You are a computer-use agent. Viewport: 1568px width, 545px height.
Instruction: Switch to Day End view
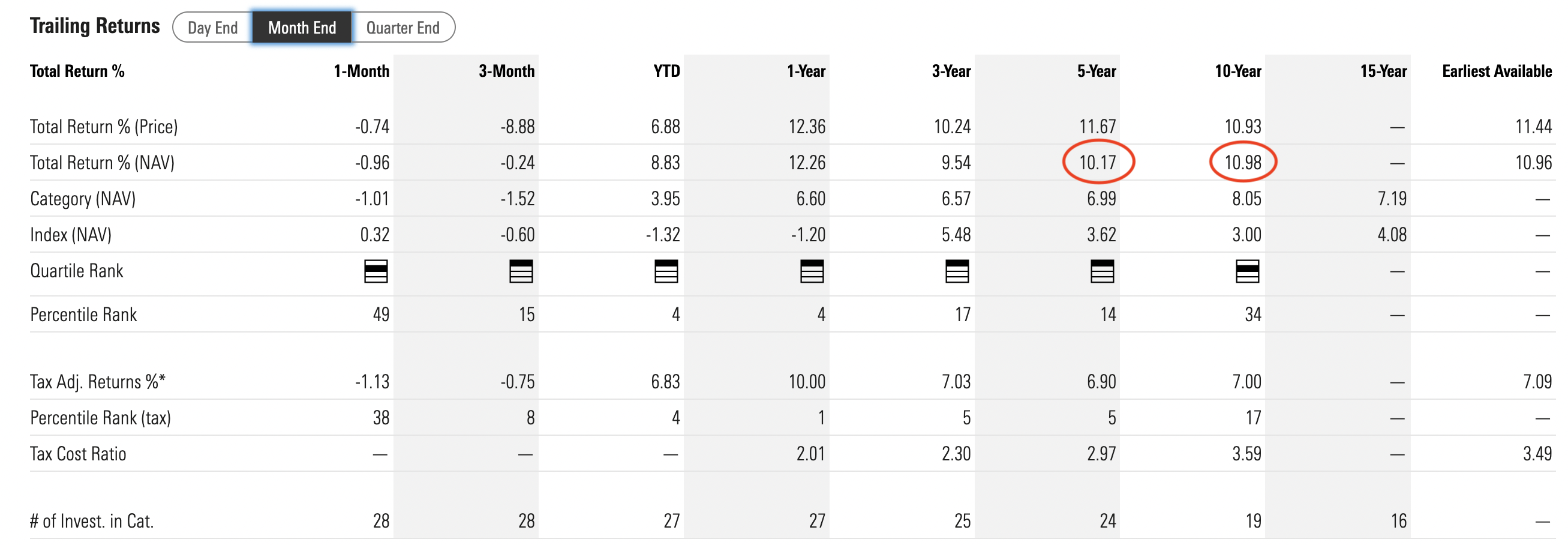(212, 27)
